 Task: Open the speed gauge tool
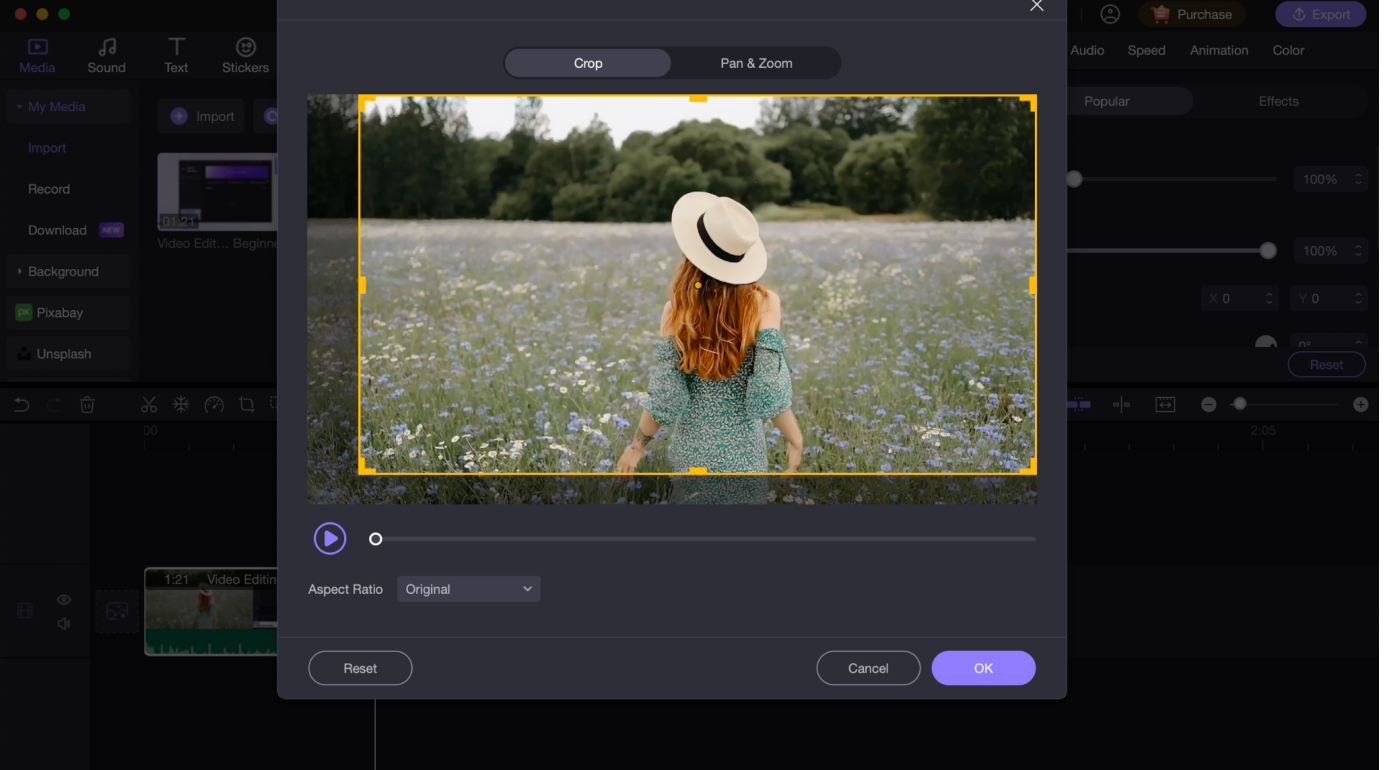tap(214, 405)
